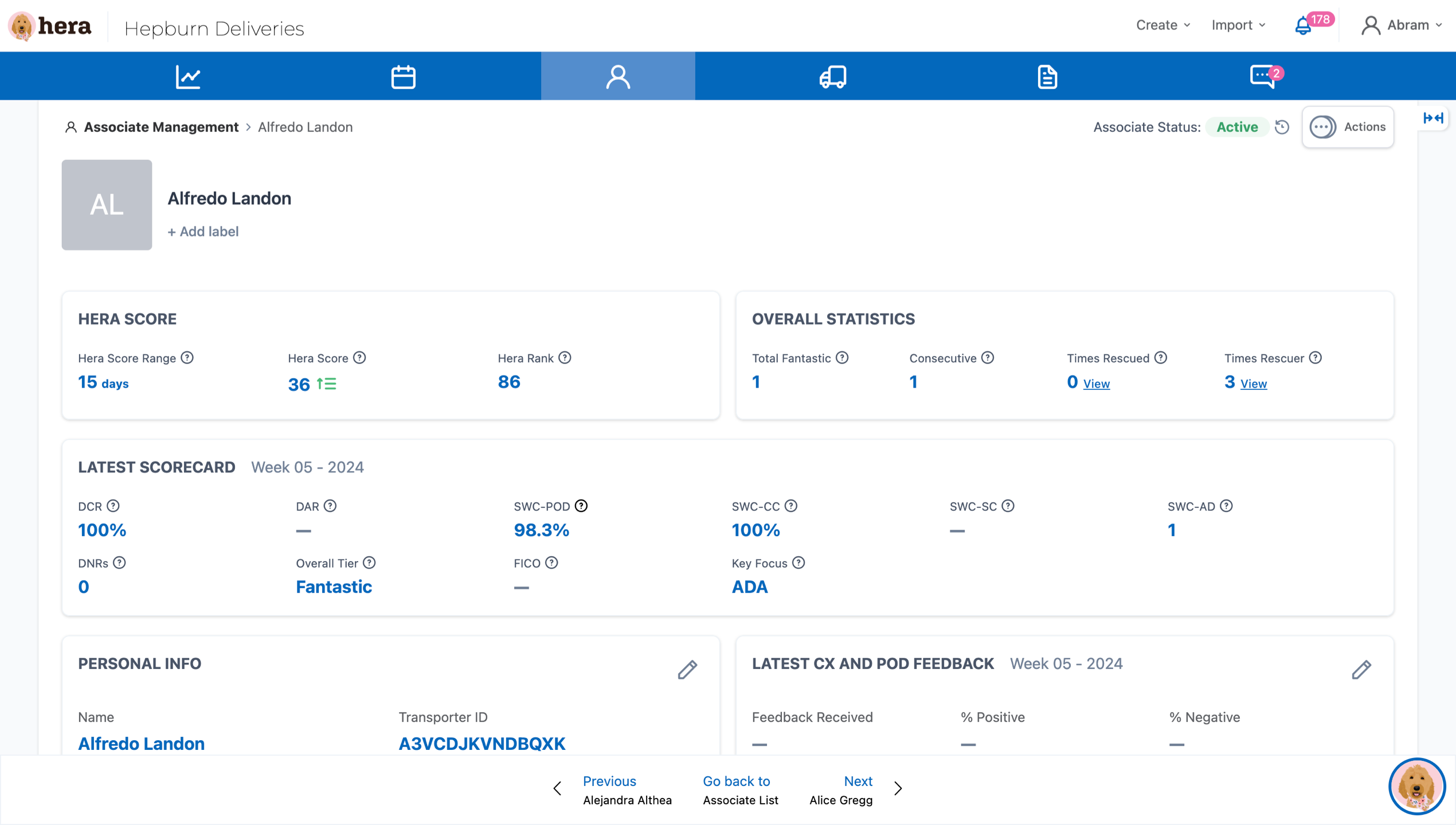Open the Actions button menu
The height and width of the screenshot is (825, 1456).
pyautogui.click(x=1348, y=127)
